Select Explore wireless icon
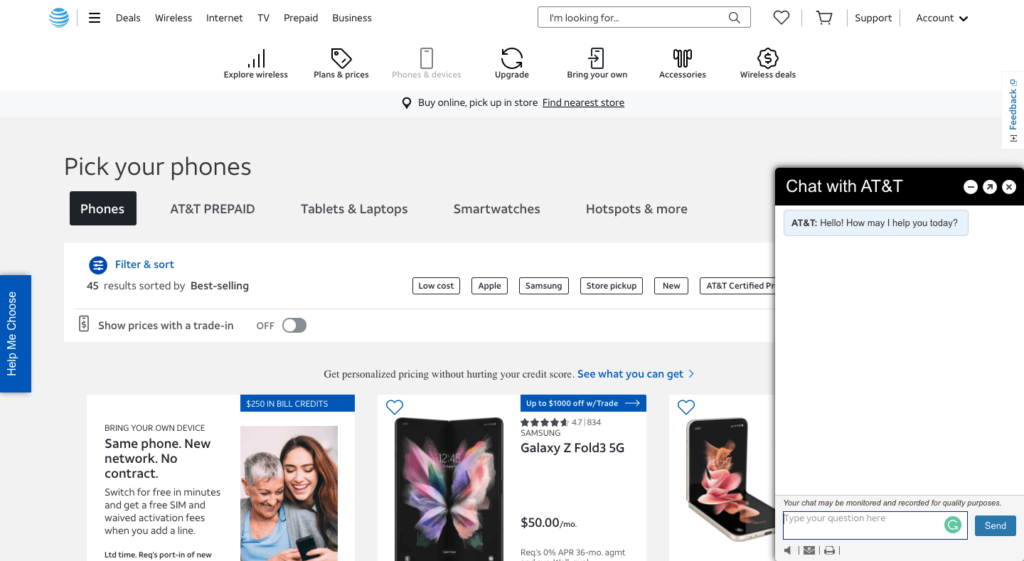This screenshot has height=561, width=1024. tap(256, 63)
